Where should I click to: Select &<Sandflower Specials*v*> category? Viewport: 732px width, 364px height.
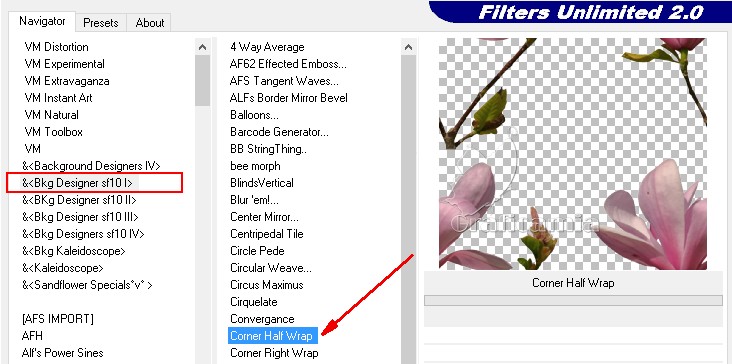coord(87,285)
